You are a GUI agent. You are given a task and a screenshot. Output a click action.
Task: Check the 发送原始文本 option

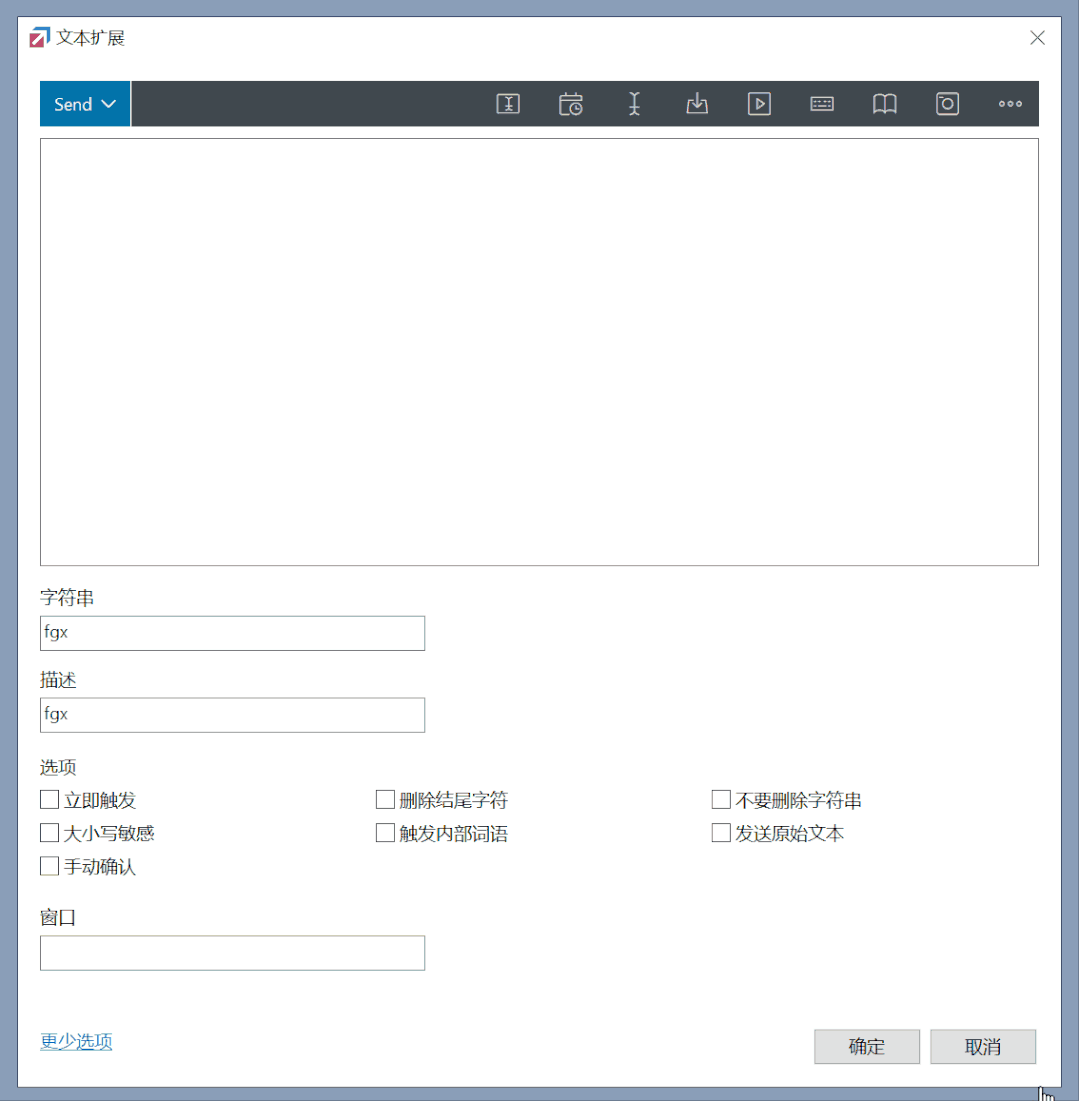pyautogui.click(x=721, y=833)
